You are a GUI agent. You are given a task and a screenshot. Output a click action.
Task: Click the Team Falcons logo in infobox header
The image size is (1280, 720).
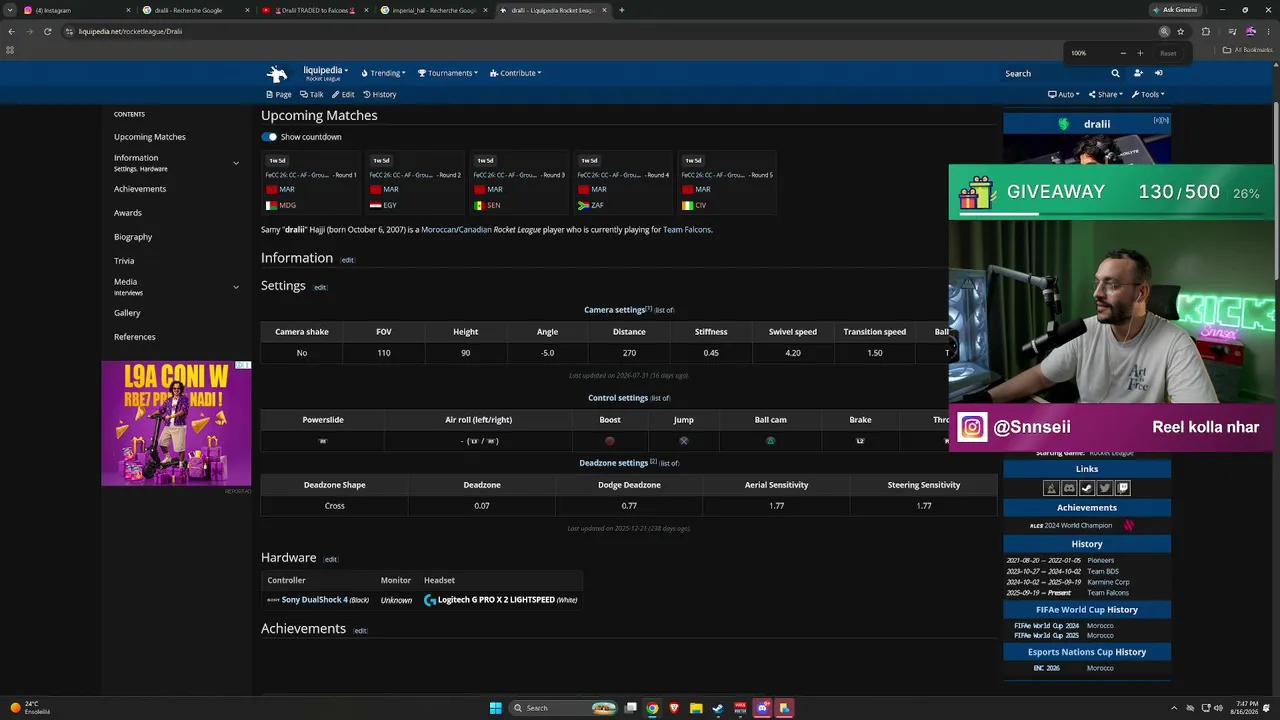[x=1063, y=124]
